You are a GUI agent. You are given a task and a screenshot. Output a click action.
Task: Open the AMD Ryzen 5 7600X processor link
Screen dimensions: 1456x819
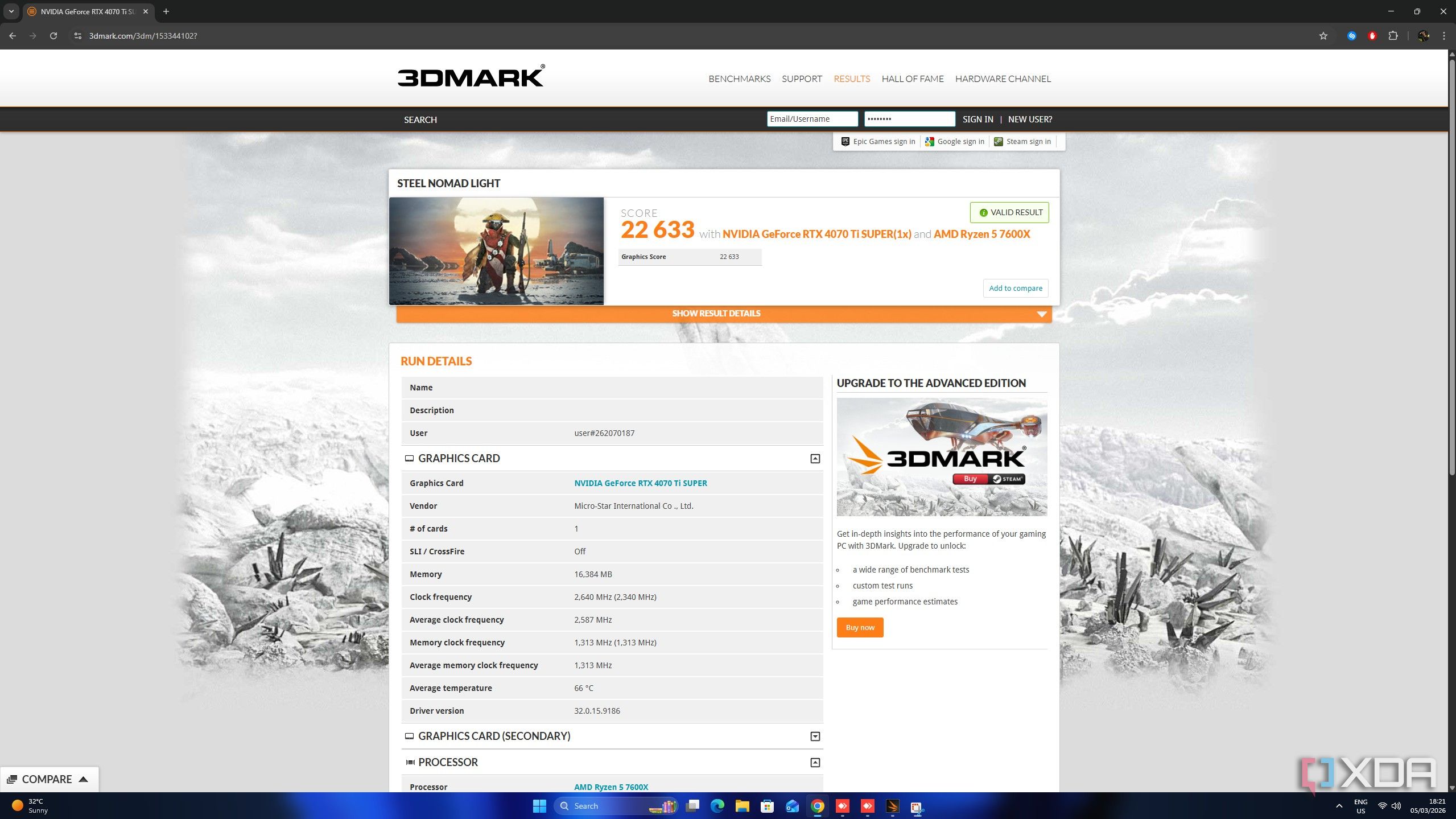(611, 787)
